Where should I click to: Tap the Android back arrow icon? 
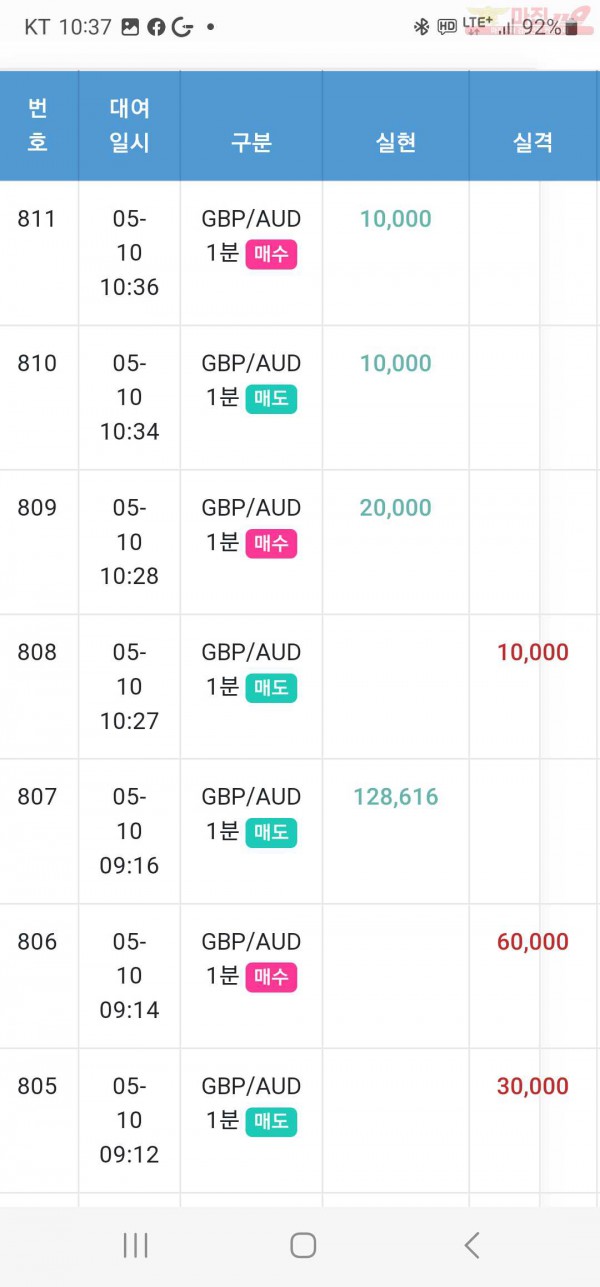pyautogui.click(x=472, y=1245)
